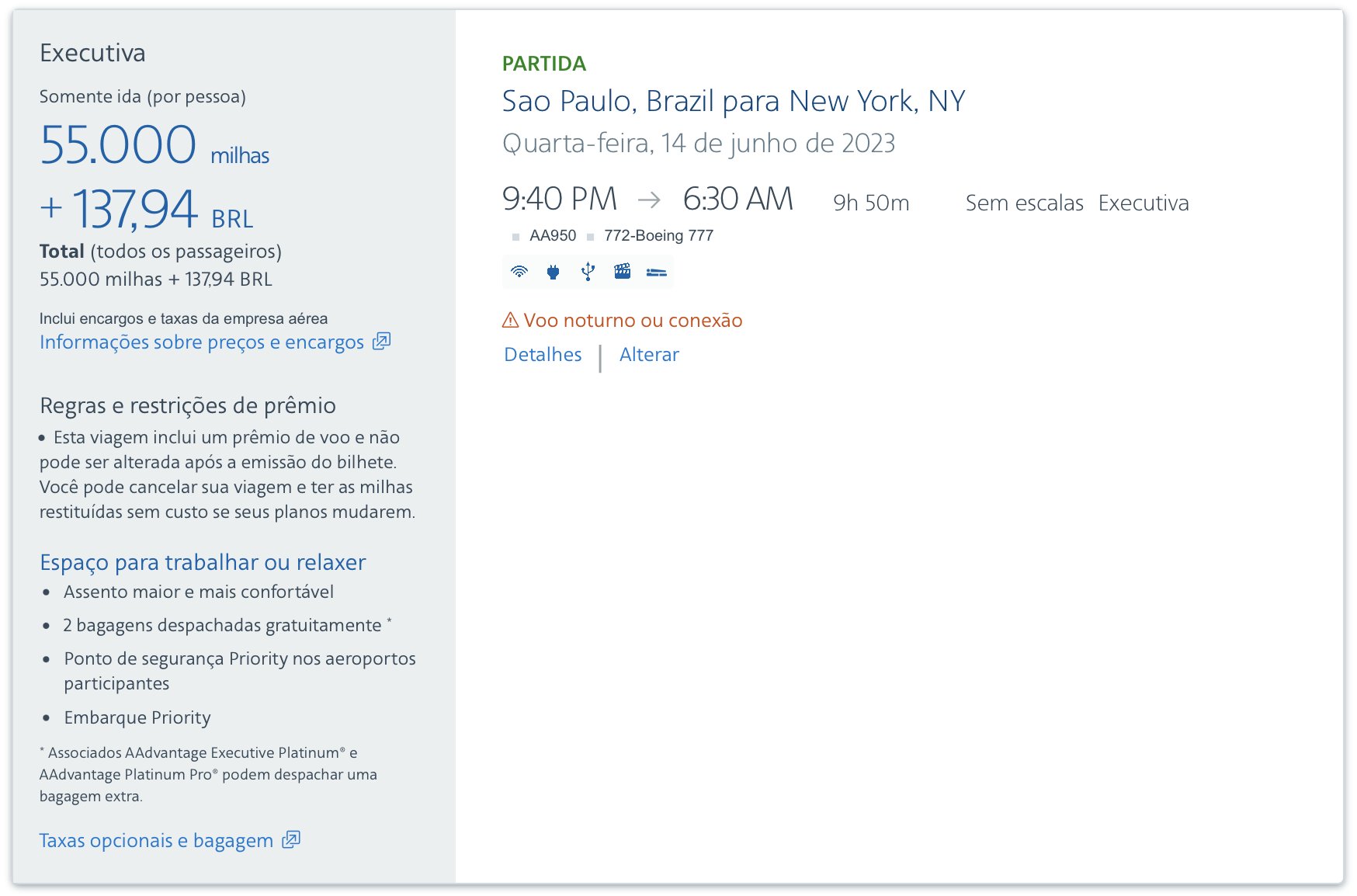Viewport: 1357px width, 896px height.
Task: Click the USB port amenity icon
Action: (x=588, y=272)
